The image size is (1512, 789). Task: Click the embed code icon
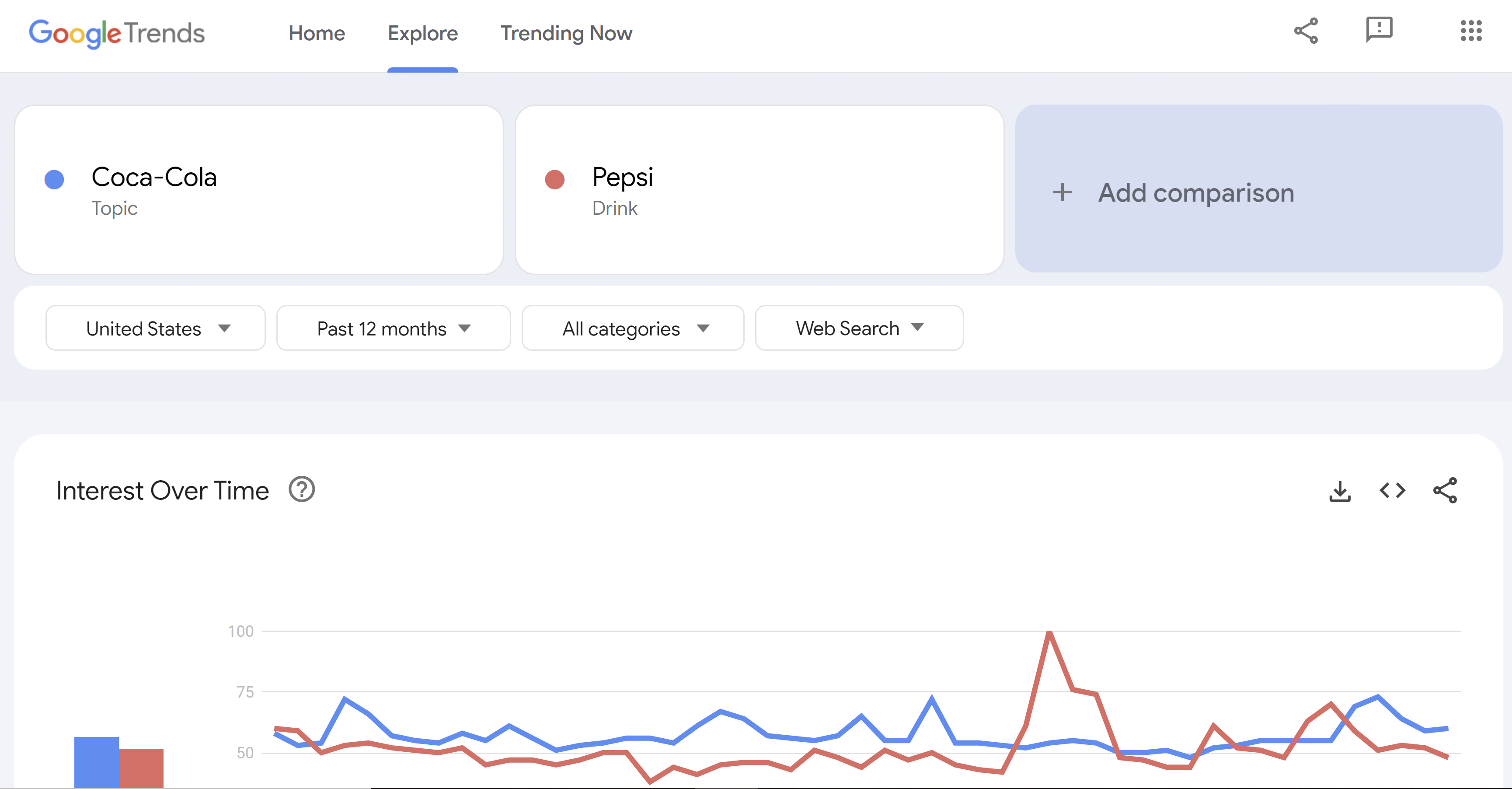1392,490
